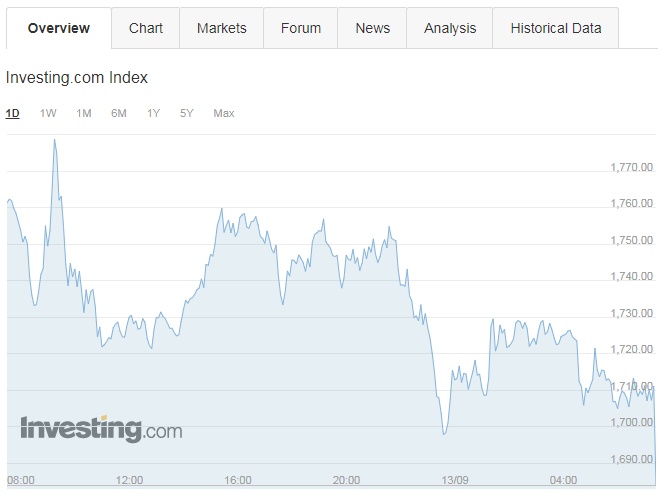Choose the 6M time range

coord(119,113)
